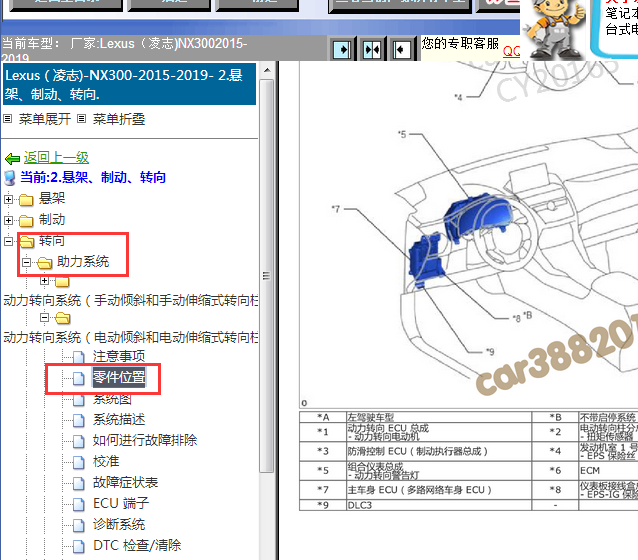Expand the 悬架 tree node
The height and width of the screenshot is (560, 638).
[9, 199]
